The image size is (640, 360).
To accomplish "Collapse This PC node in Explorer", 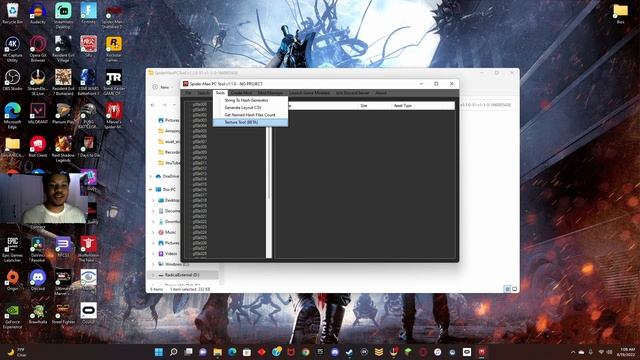I will (x=151, y=189).
